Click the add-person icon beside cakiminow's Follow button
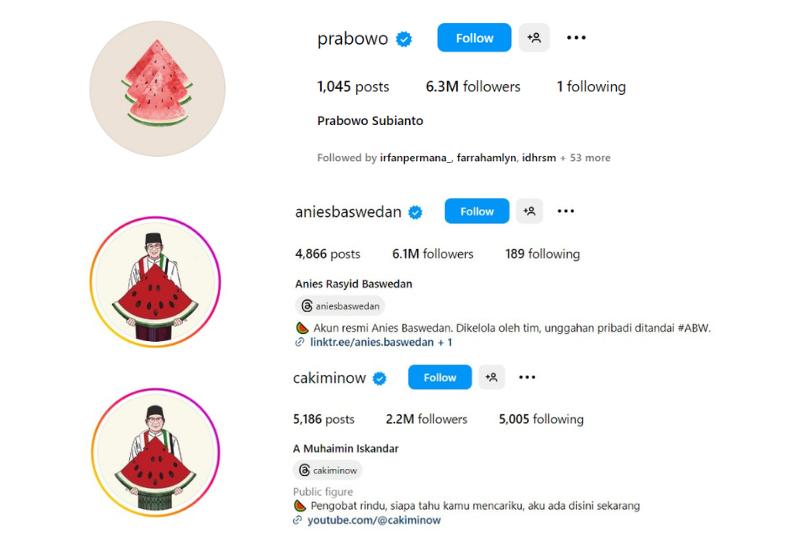This screenshot has width=800, height=533. point(491,377)
